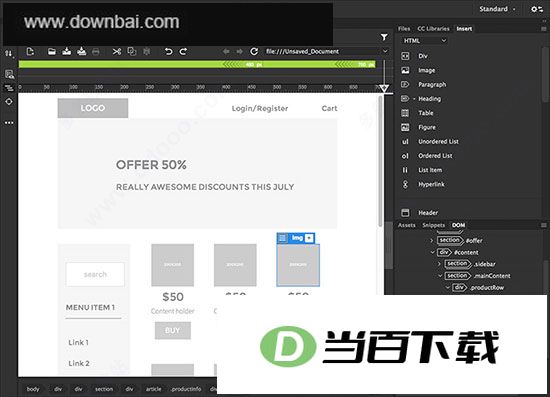Click Link 2 in sidebar menu
The height and width of the screenshot is (397, 550).
(x=79, y=363)
